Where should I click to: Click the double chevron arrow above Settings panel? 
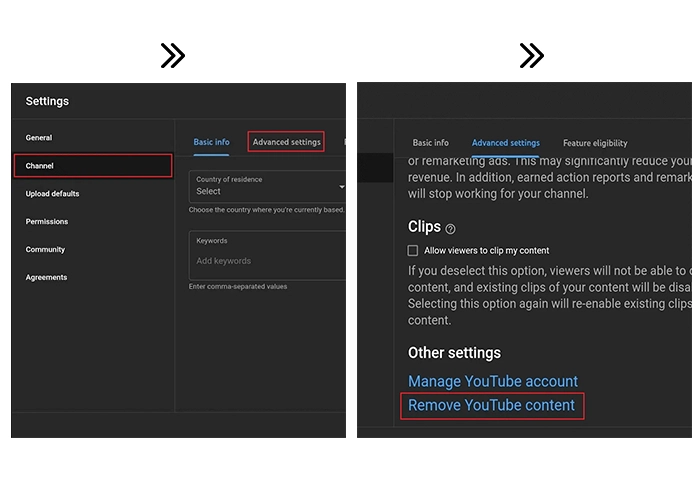pos(172,56)
